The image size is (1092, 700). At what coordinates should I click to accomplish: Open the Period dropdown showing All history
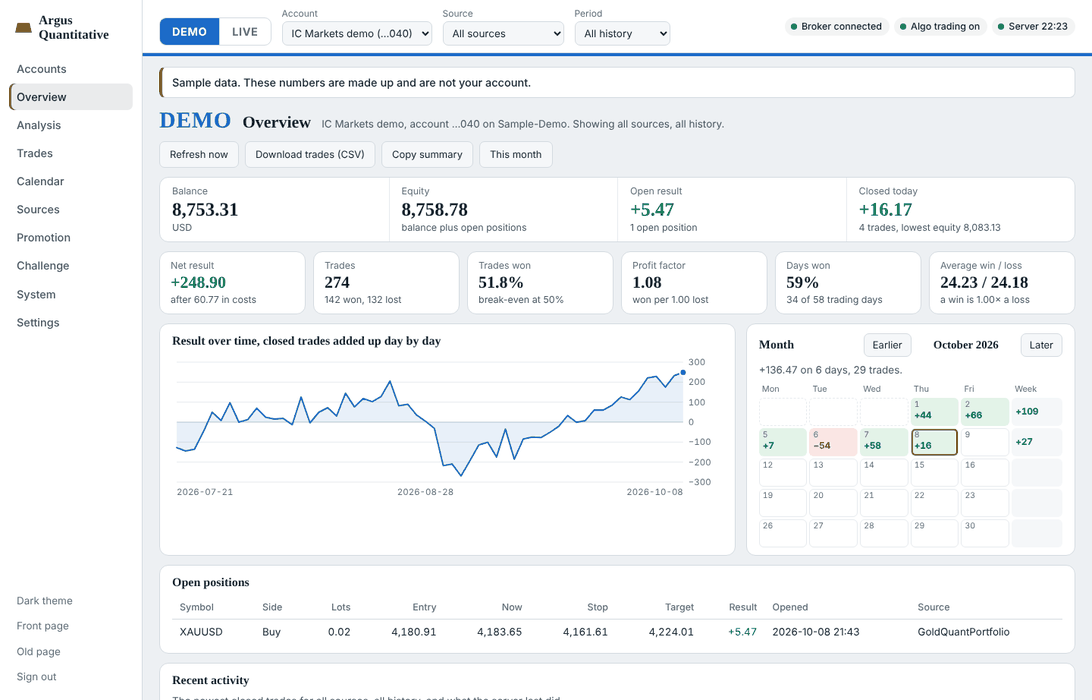[x=622, y=33]
